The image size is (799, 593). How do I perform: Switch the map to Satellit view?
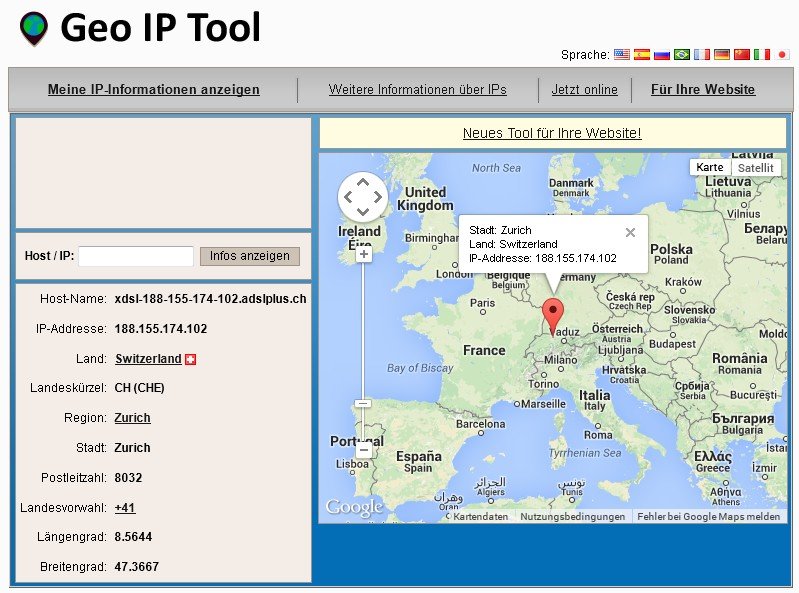[x=755, y=168]
